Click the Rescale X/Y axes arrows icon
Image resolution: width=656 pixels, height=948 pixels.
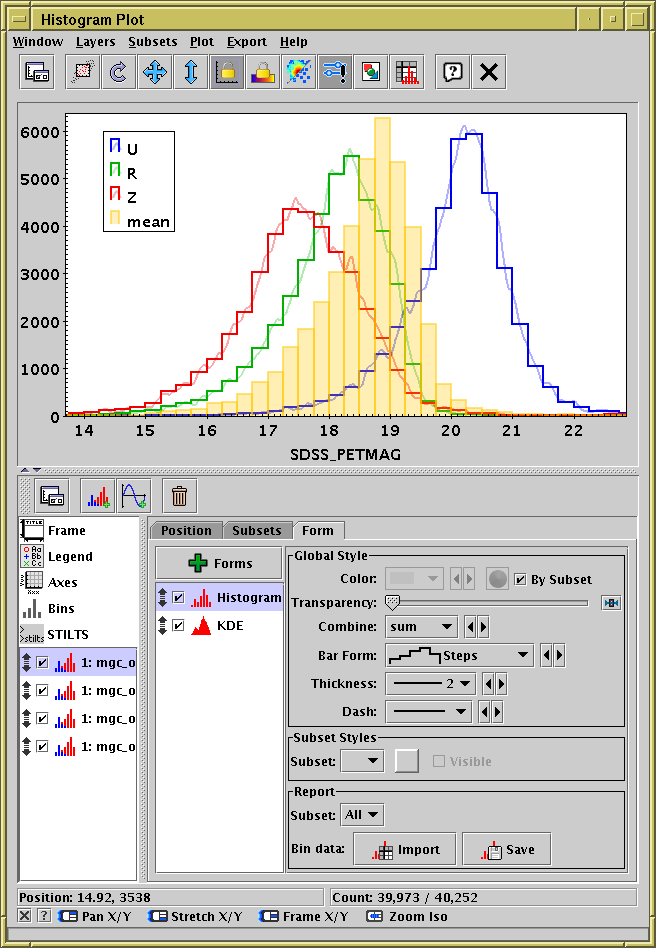[154, 72]
